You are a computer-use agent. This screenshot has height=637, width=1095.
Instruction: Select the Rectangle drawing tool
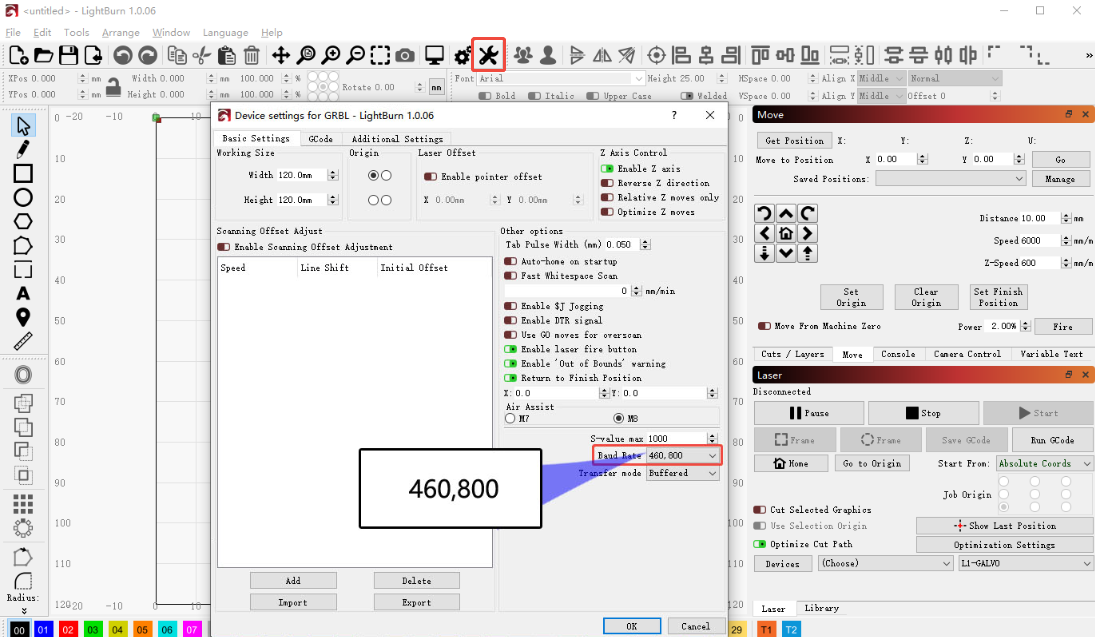coord(23,173)
